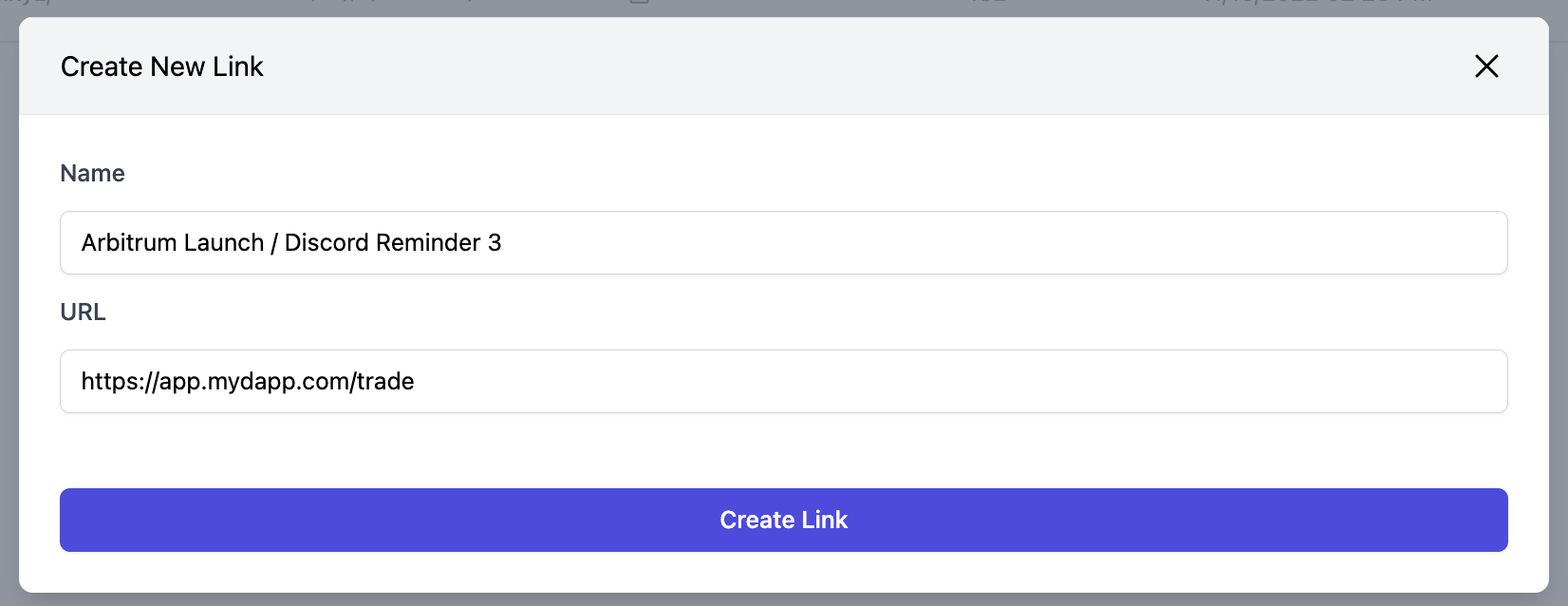Focus the Name input field
Viewport: 1568px width, 606px height.
pyautogui.click(x=784, y=243)
